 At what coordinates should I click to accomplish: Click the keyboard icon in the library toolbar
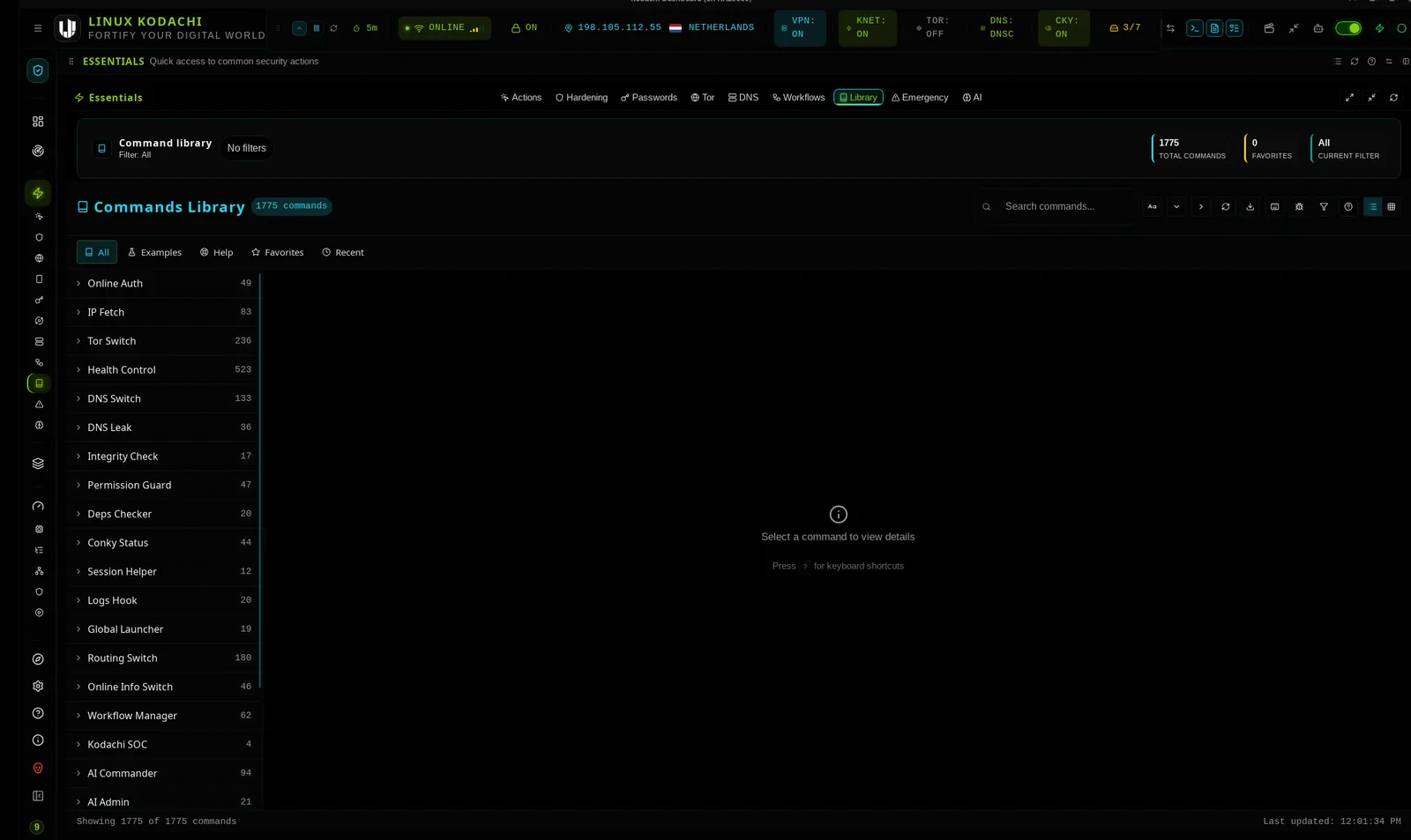point(1274,206)
